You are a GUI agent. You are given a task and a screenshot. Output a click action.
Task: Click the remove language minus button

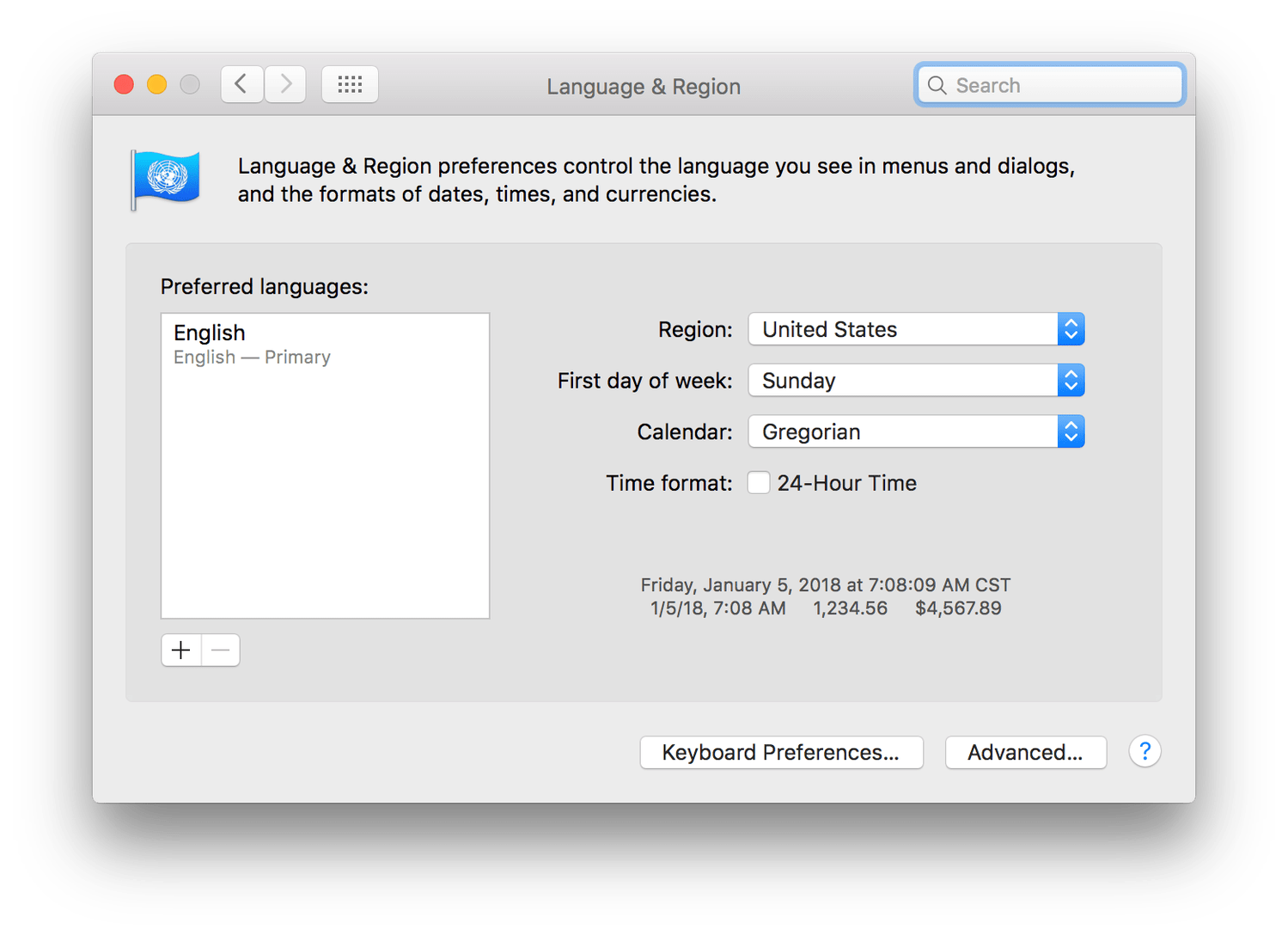click(221, 651)
